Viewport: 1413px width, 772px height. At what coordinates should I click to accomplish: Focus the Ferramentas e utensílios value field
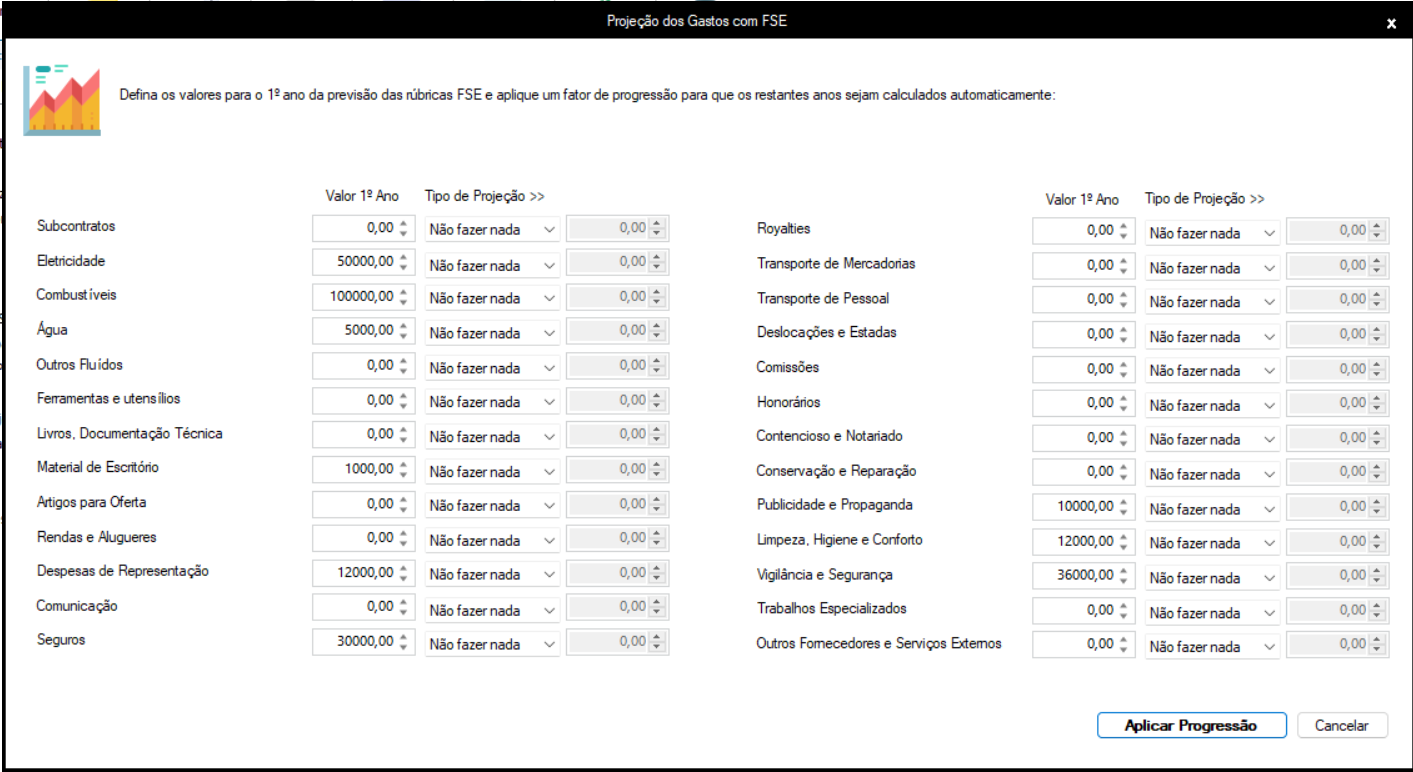[363, 400]
